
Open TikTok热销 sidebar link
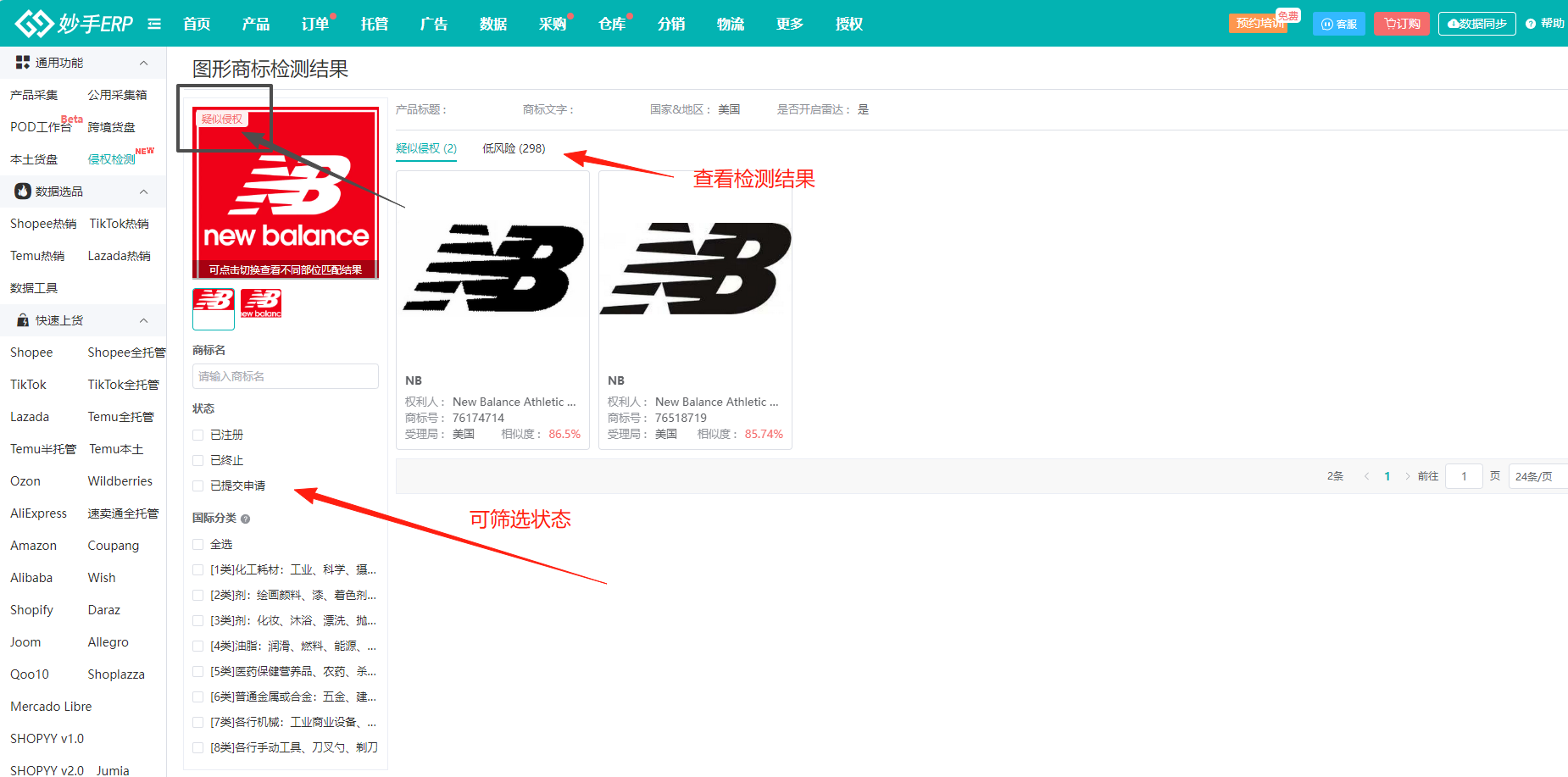120,224
